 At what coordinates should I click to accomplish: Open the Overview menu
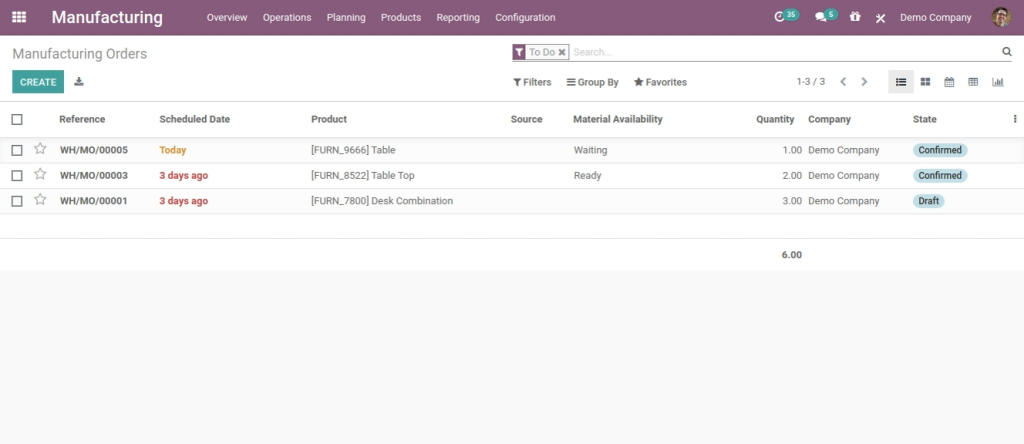click(x=227, y=18)
